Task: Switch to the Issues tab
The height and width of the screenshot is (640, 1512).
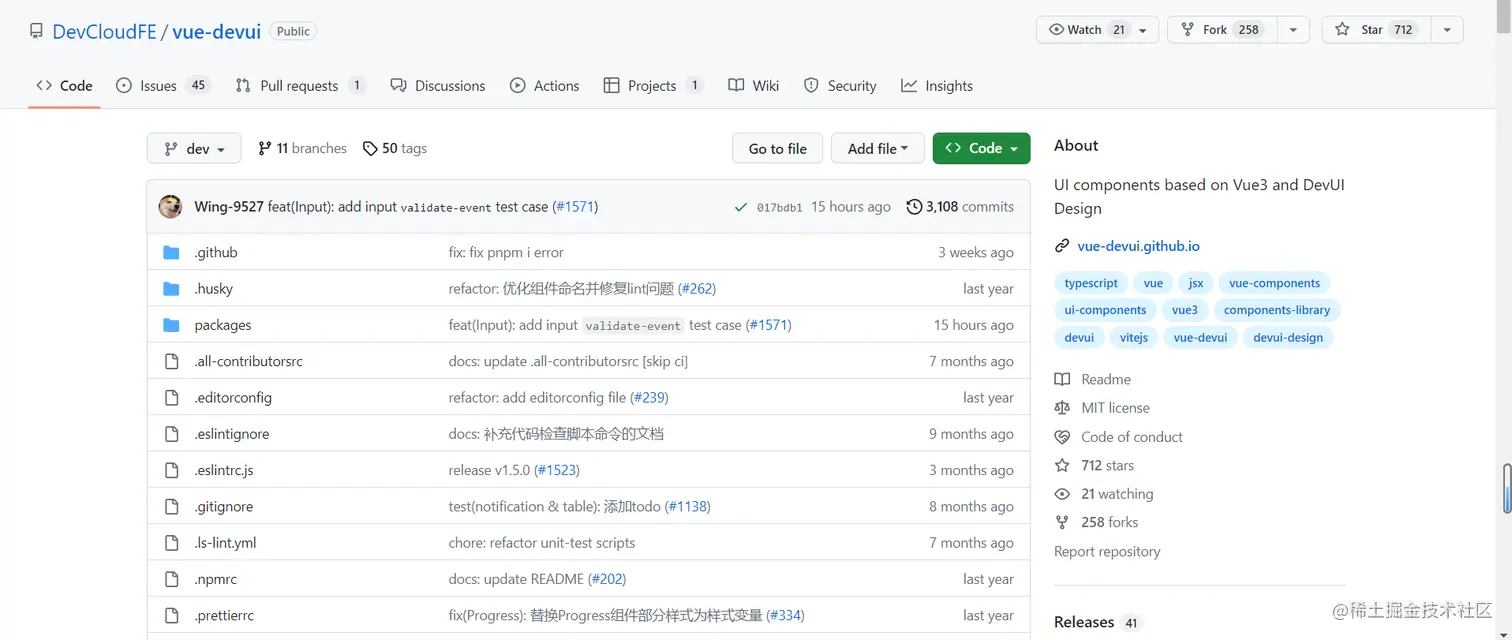Action: (x=163, y=86)
